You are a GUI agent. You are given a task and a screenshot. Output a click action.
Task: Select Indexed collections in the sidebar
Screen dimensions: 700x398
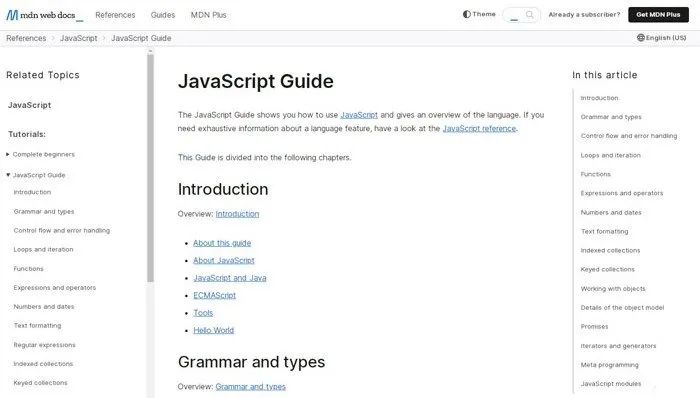tap(43, 364)
